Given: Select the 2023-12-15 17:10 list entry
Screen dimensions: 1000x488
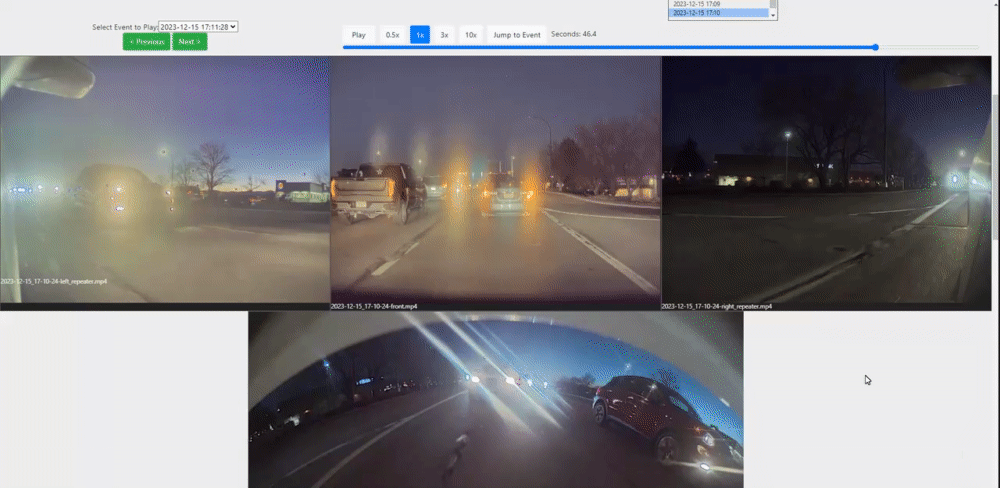Looking at the screenshot, I should tap(719, 13).
